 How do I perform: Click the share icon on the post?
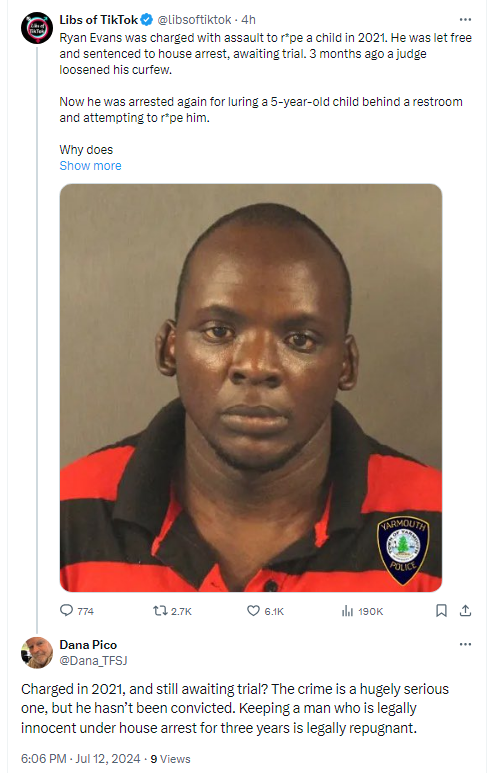tap(465, 611)
